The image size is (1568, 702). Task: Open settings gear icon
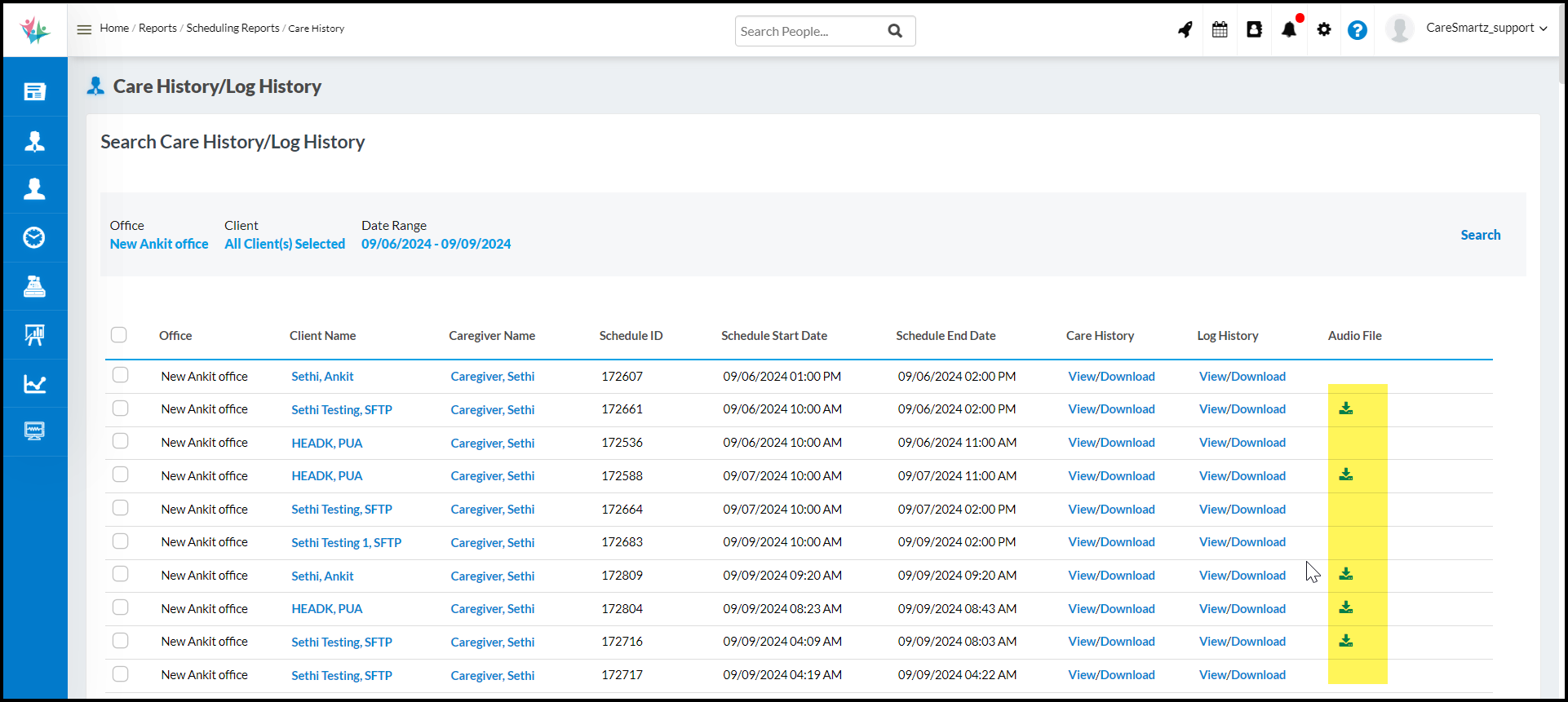(x=1323, y=30)
